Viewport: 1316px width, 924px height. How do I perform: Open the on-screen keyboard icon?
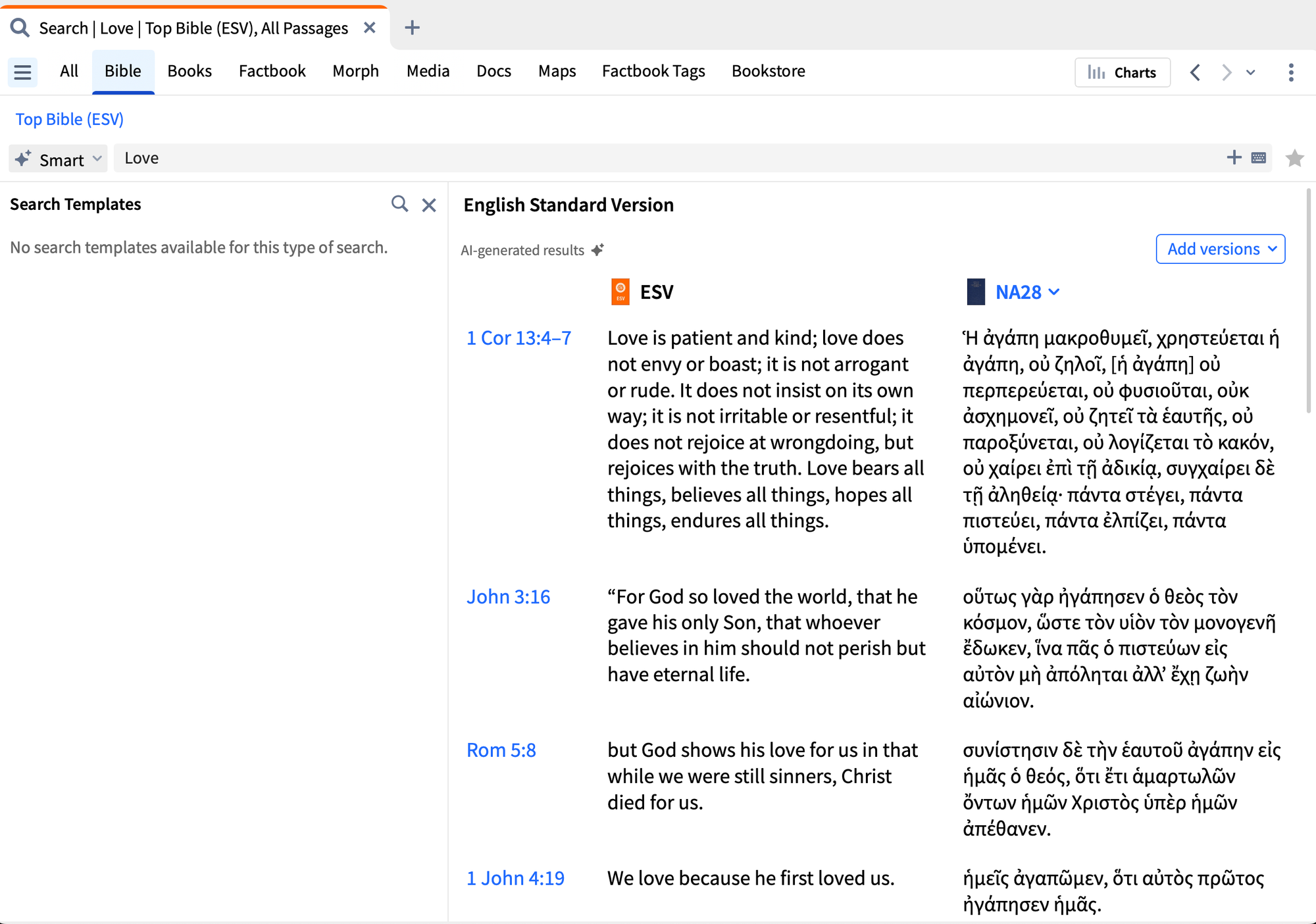[1259, 158]
